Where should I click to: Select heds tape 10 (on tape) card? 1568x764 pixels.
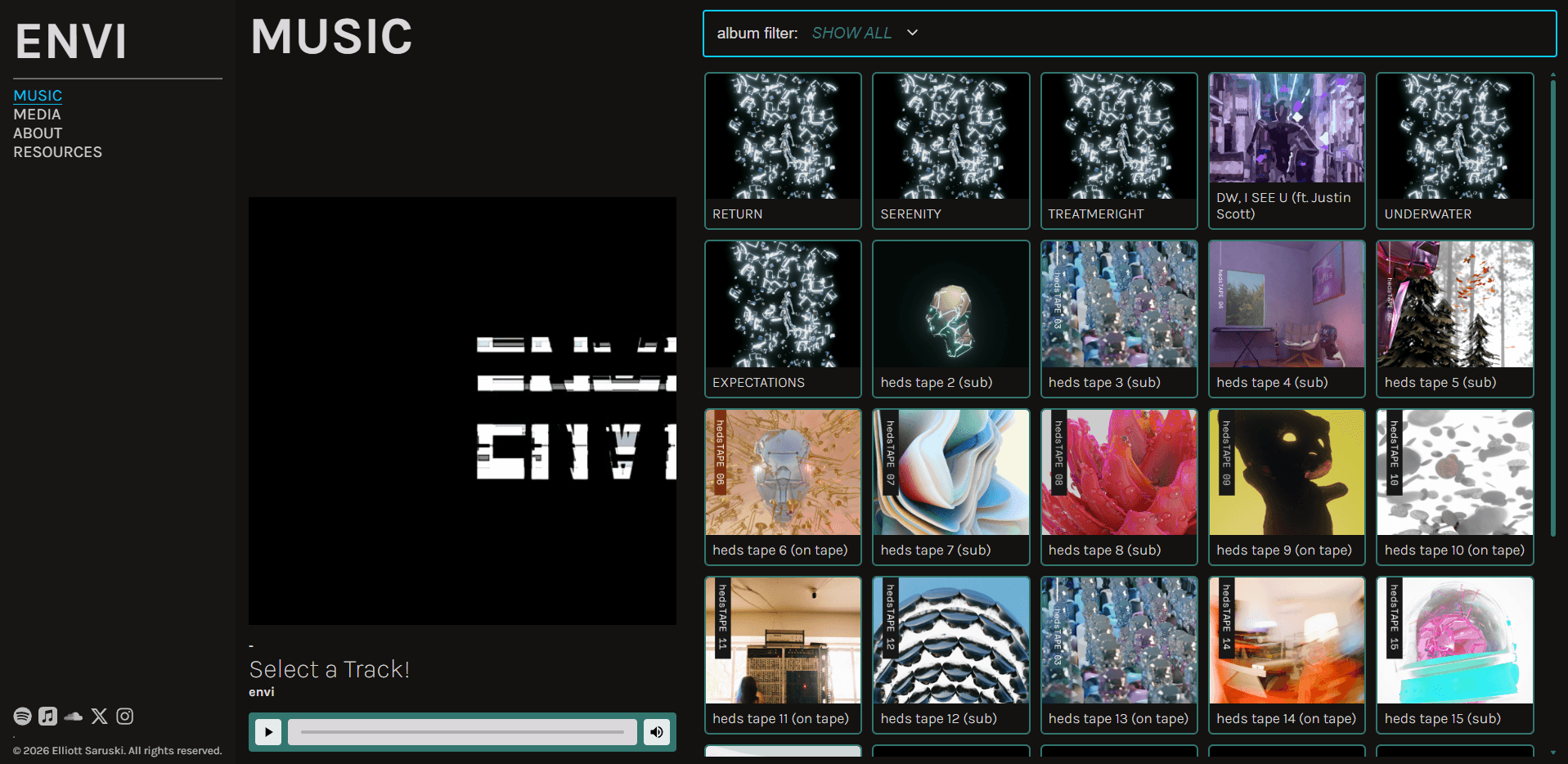click(x=1455, y=487)
